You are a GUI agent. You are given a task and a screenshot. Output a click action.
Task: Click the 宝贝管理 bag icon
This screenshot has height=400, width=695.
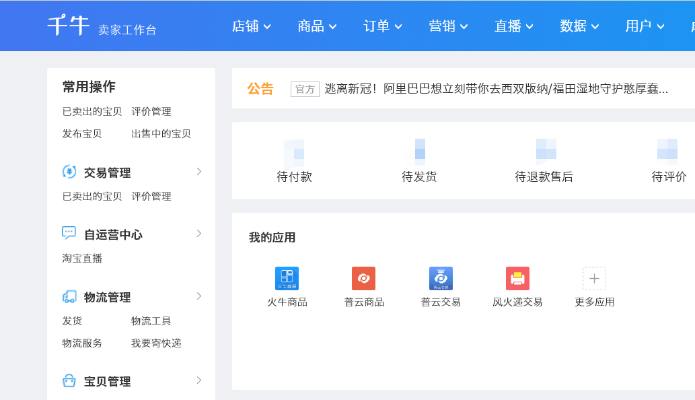69,381
